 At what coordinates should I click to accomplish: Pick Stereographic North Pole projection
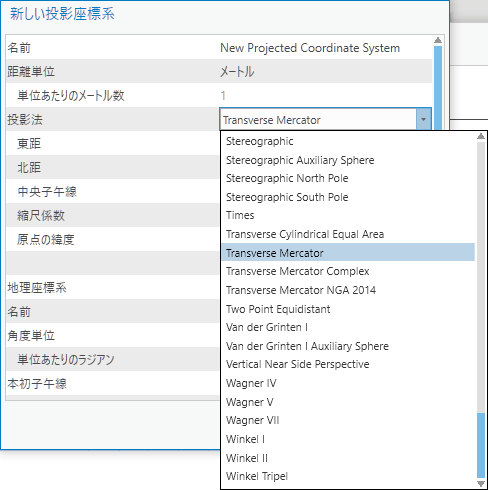(x=348, y=178)
